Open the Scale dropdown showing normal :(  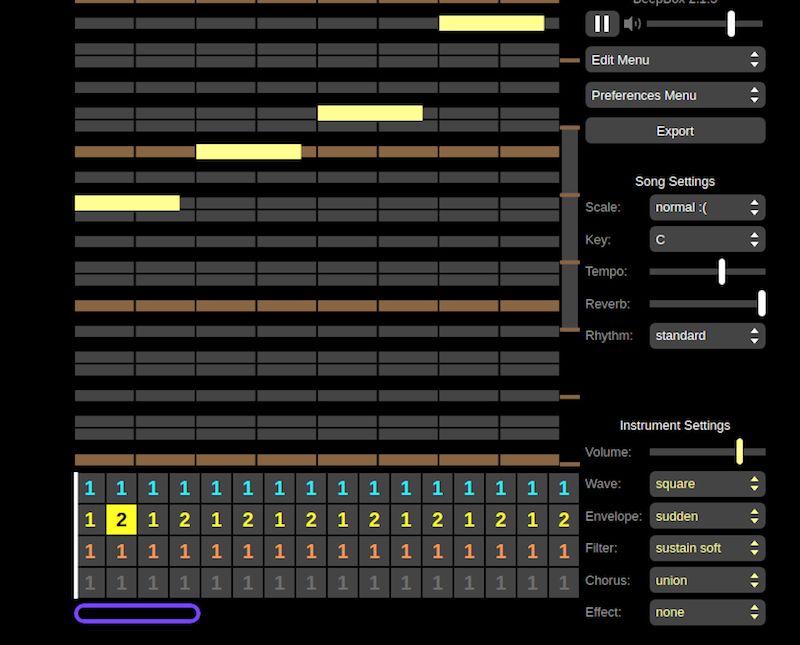(x=707, y=207)
